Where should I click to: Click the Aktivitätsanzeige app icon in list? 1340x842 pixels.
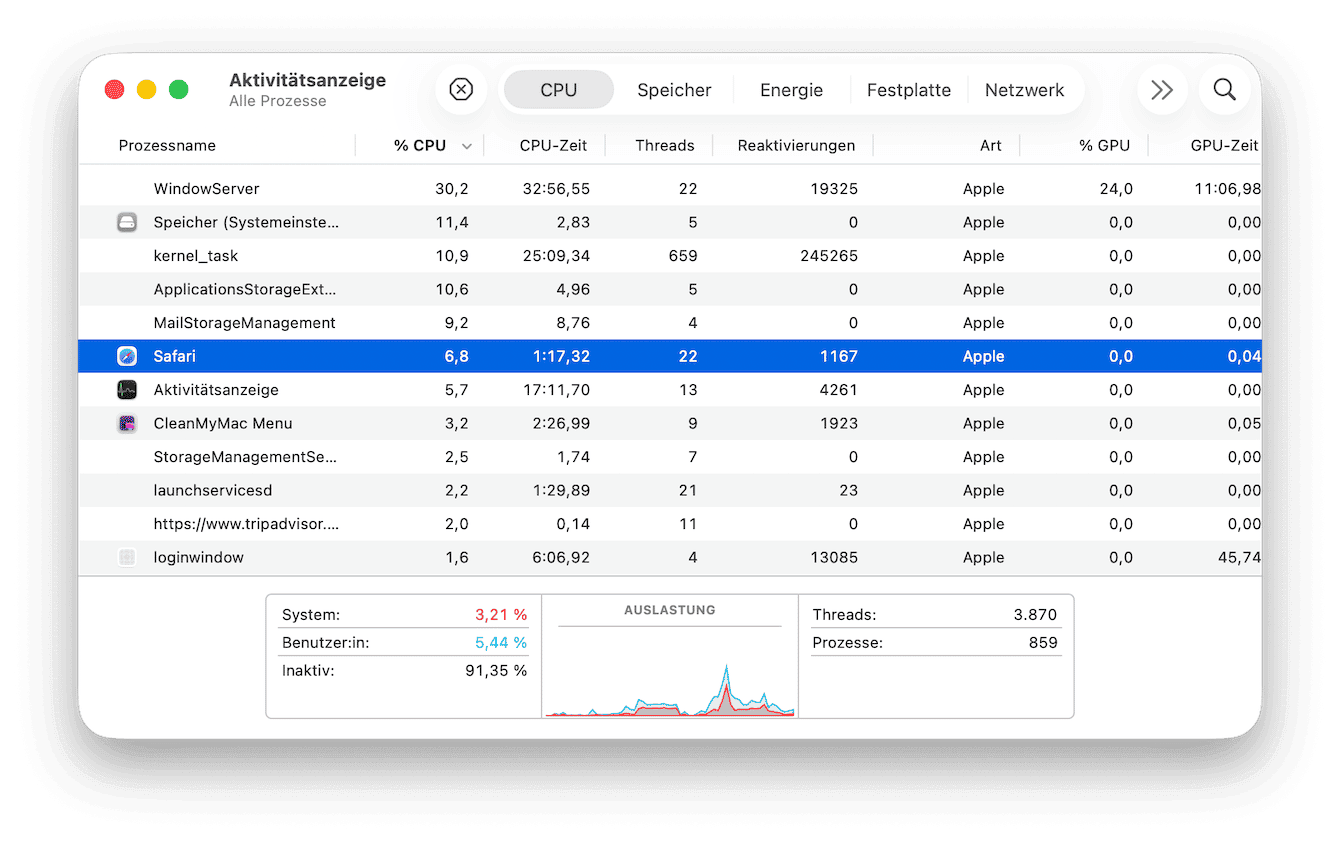point(127,390)
